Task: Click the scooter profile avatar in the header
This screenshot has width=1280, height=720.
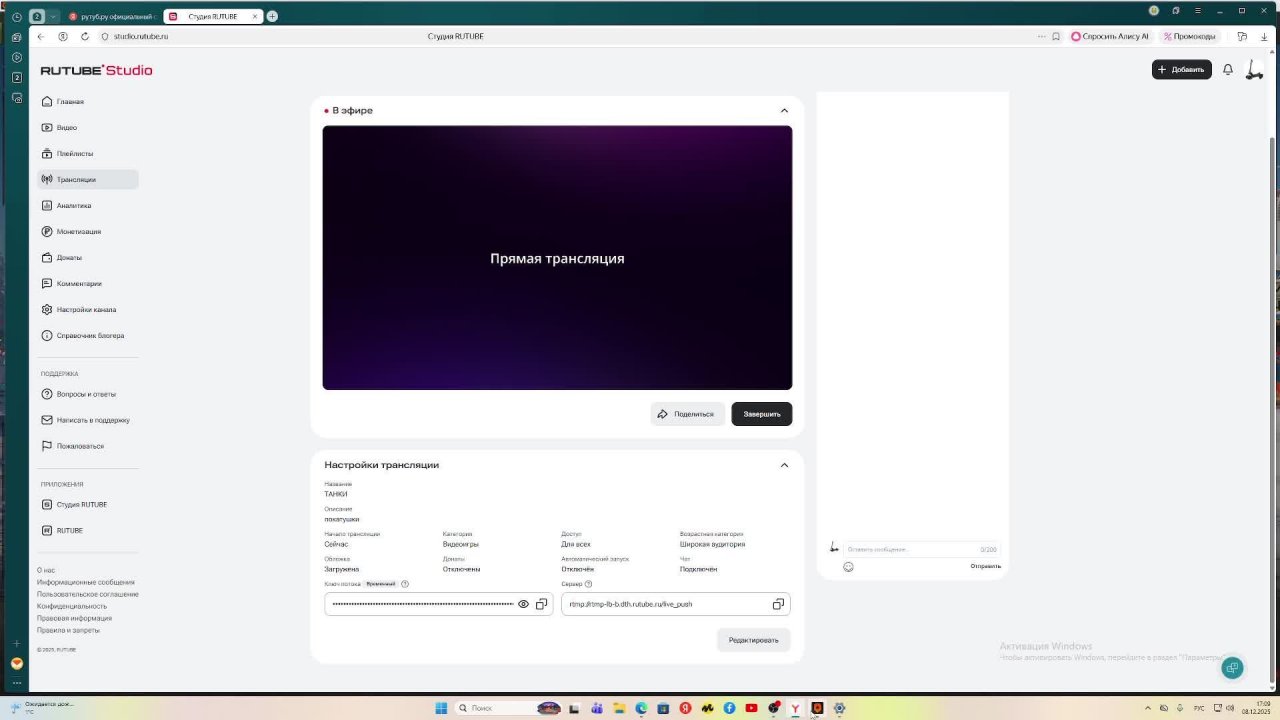Action: tap(1254, 70)
